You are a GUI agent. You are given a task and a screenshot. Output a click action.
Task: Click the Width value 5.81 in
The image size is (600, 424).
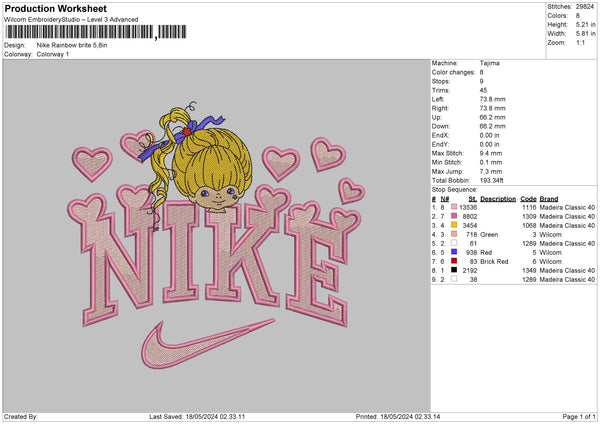(x=585, y=34)
